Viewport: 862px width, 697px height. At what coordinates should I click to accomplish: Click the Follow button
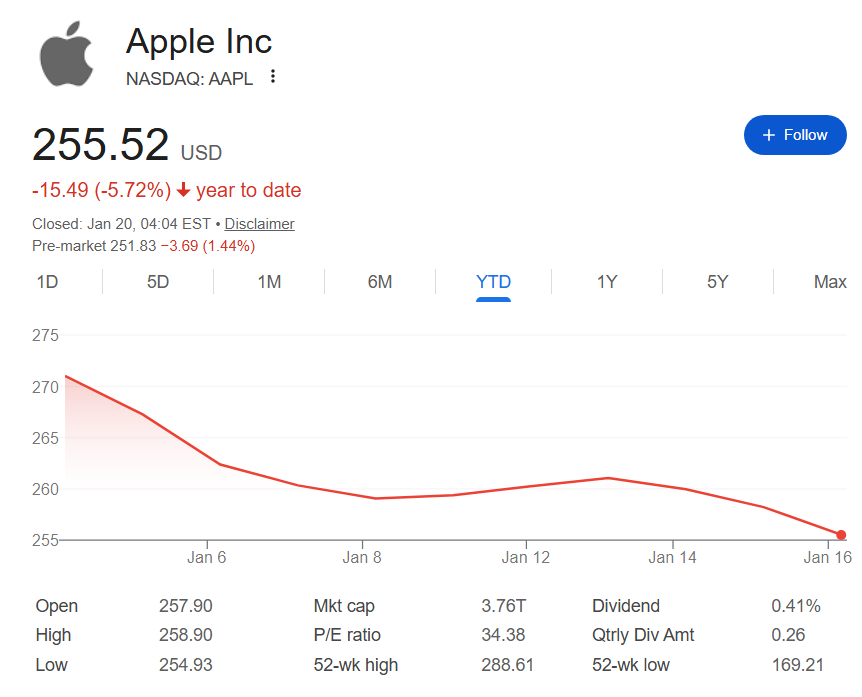795,135
